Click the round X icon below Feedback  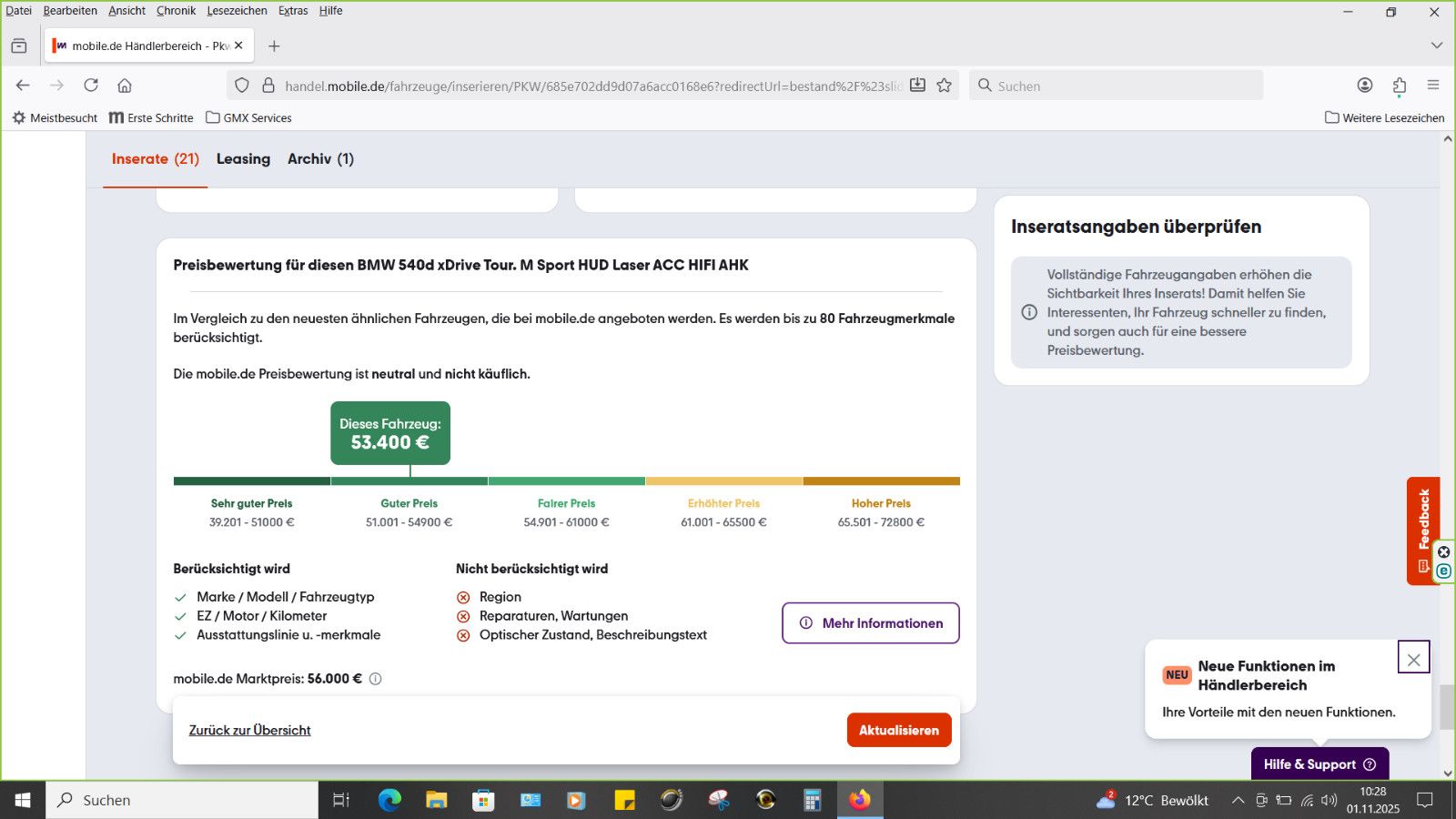coord(1443,552)
